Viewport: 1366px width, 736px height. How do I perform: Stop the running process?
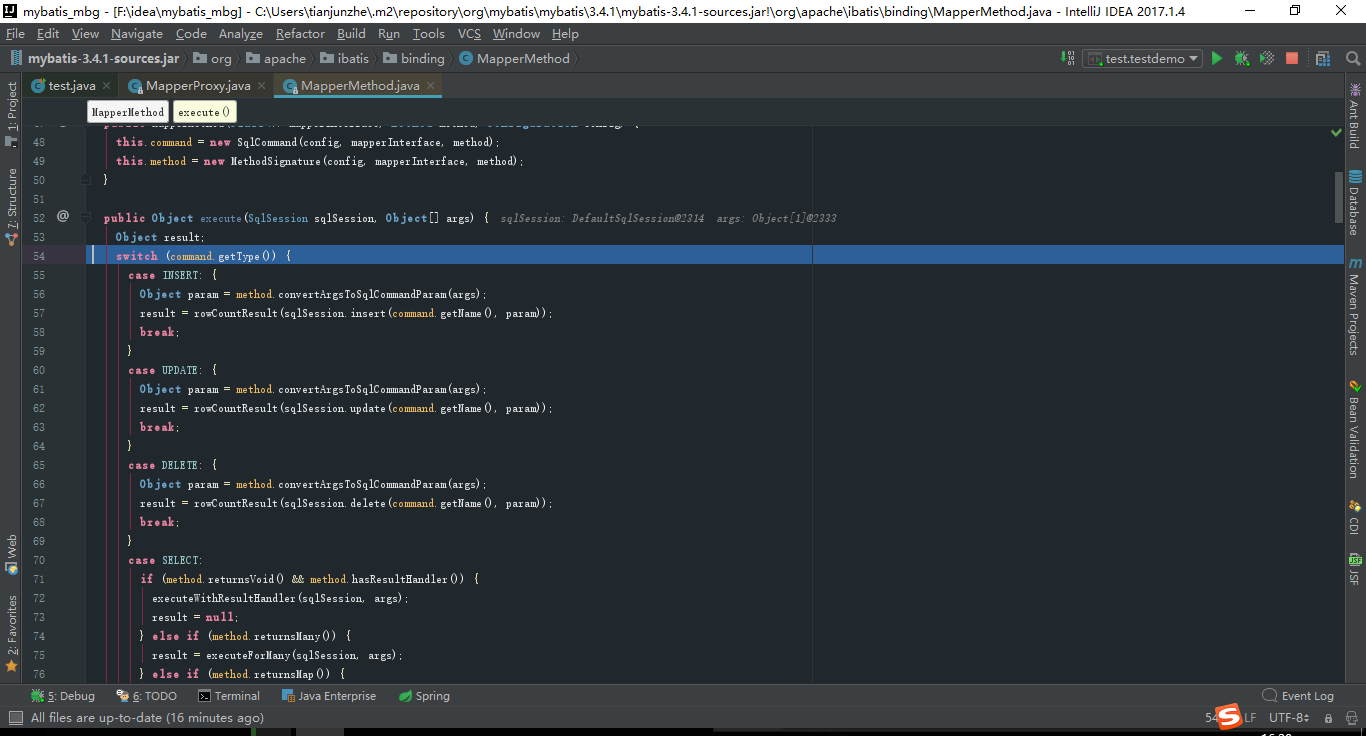(1292, 58)
